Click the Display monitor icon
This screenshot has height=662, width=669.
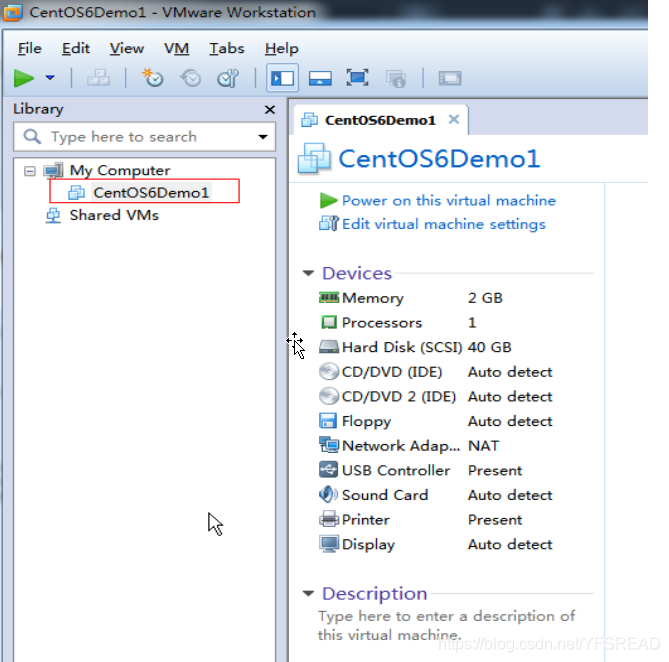click(329, 544)
